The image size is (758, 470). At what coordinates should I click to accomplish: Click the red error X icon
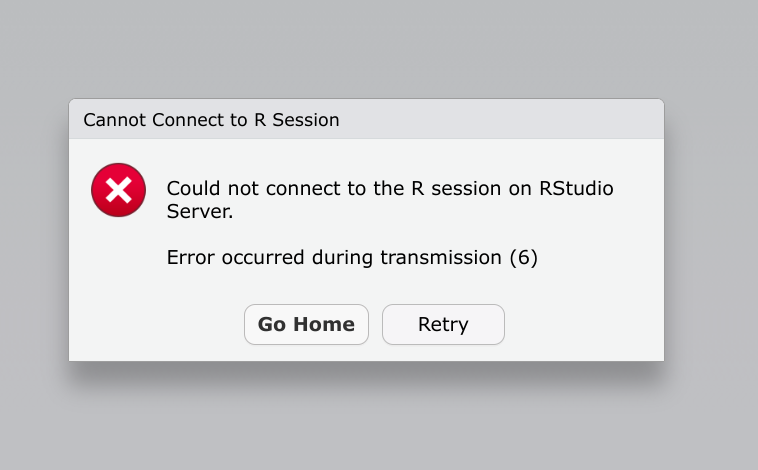click(118, 190)
